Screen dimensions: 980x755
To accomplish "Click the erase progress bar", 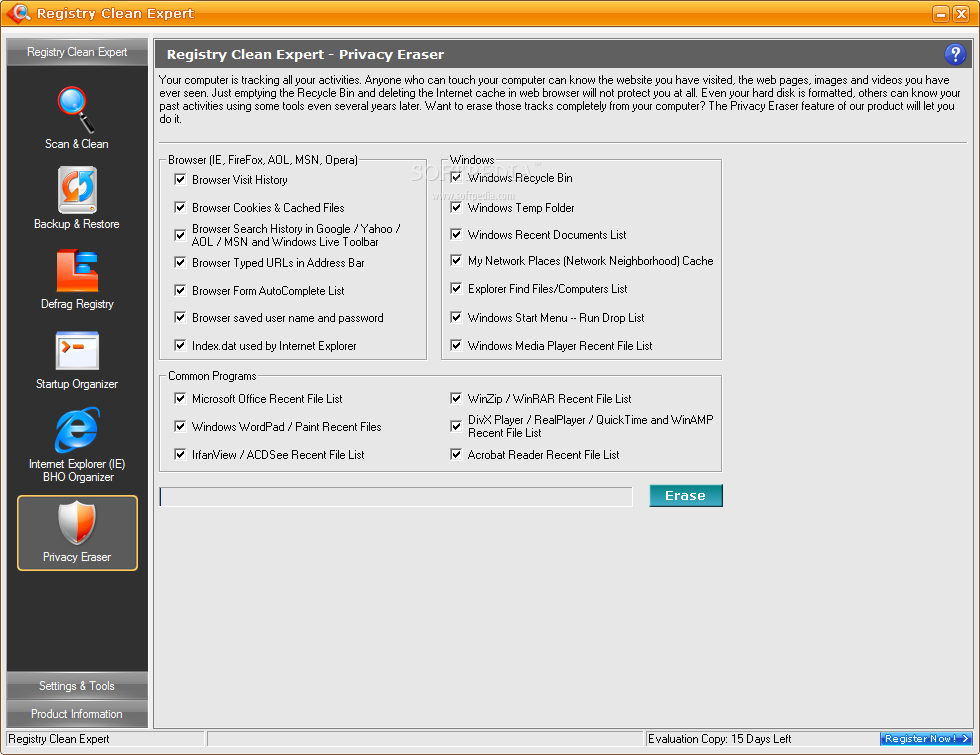I will coord(396,497).
